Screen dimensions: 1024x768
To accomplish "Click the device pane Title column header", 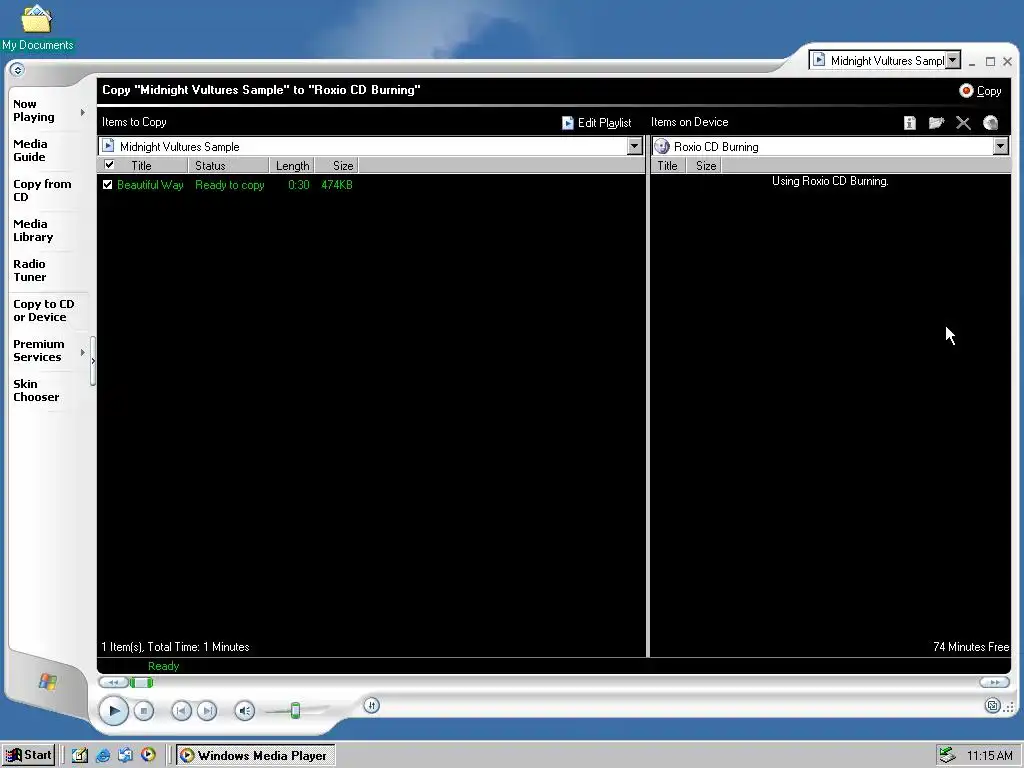I will (x=667, y=165).
